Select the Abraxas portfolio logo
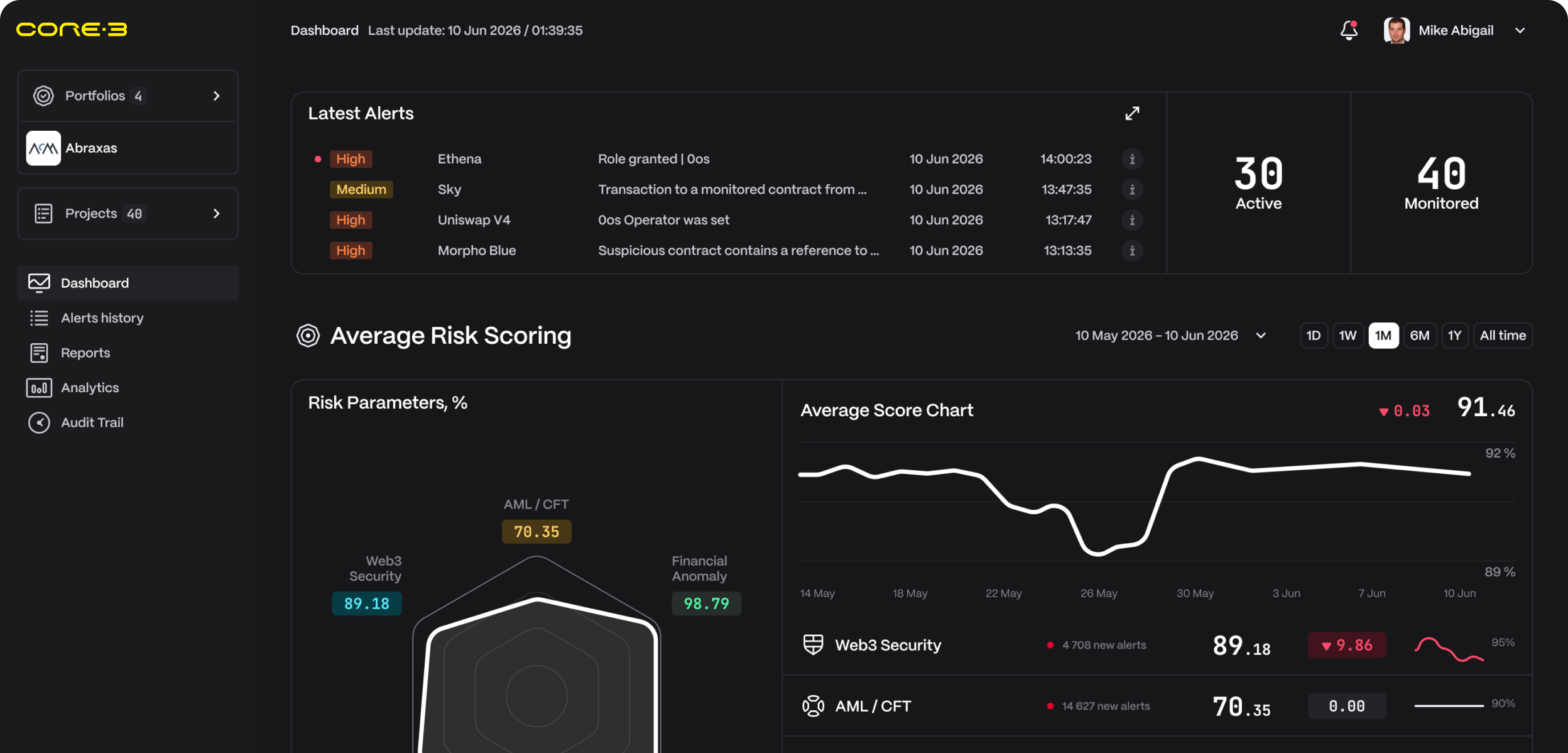 coord(43,148)
